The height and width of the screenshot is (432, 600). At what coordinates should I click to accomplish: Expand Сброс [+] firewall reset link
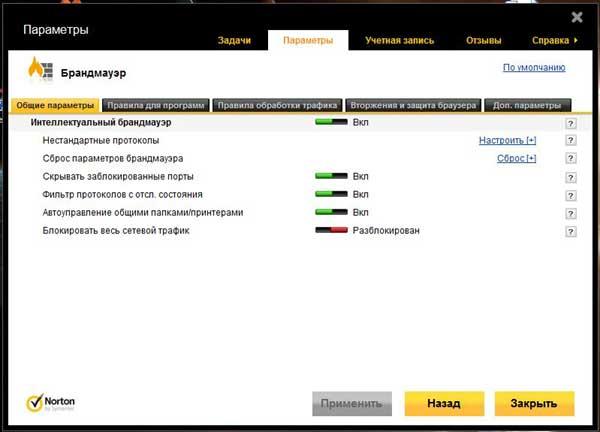[x=517, y=158]
